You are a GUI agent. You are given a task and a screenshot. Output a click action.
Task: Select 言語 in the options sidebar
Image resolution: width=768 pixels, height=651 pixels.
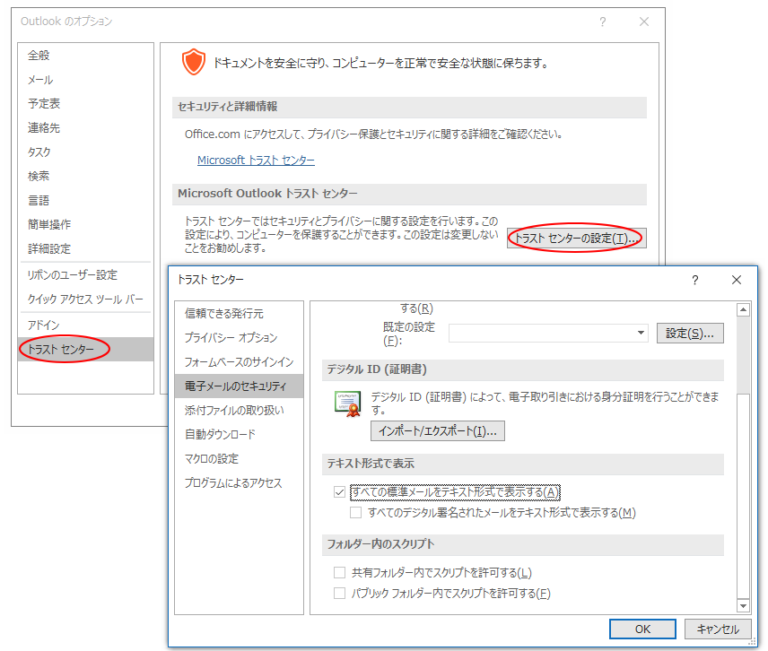pos(39,200)
